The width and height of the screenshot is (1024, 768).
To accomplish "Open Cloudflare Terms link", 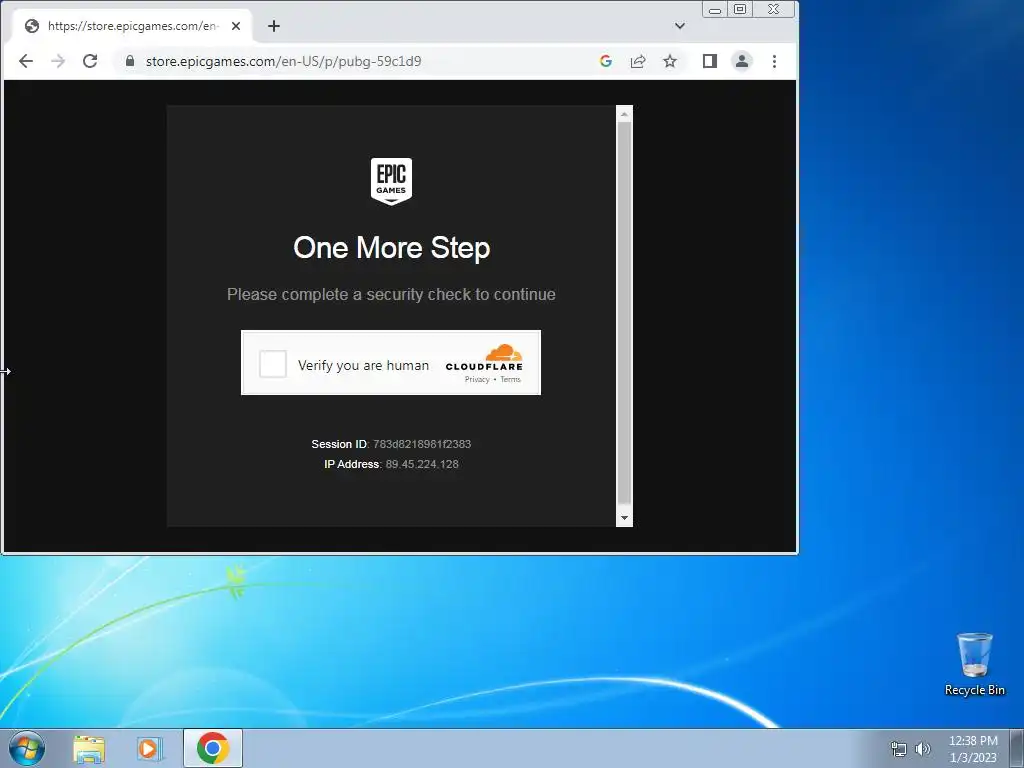I will point(511,379).
